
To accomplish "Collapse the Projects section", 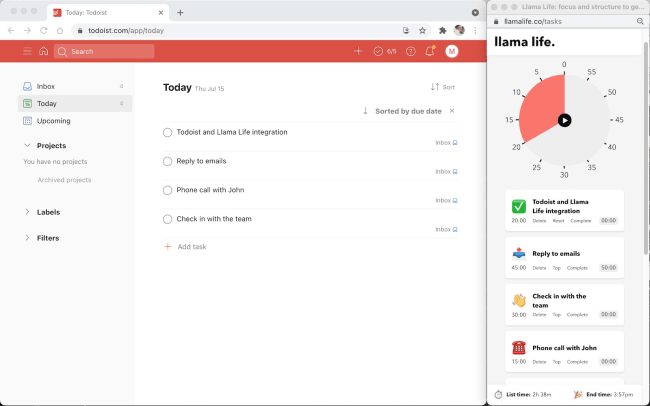I will (x=27, y=146).
